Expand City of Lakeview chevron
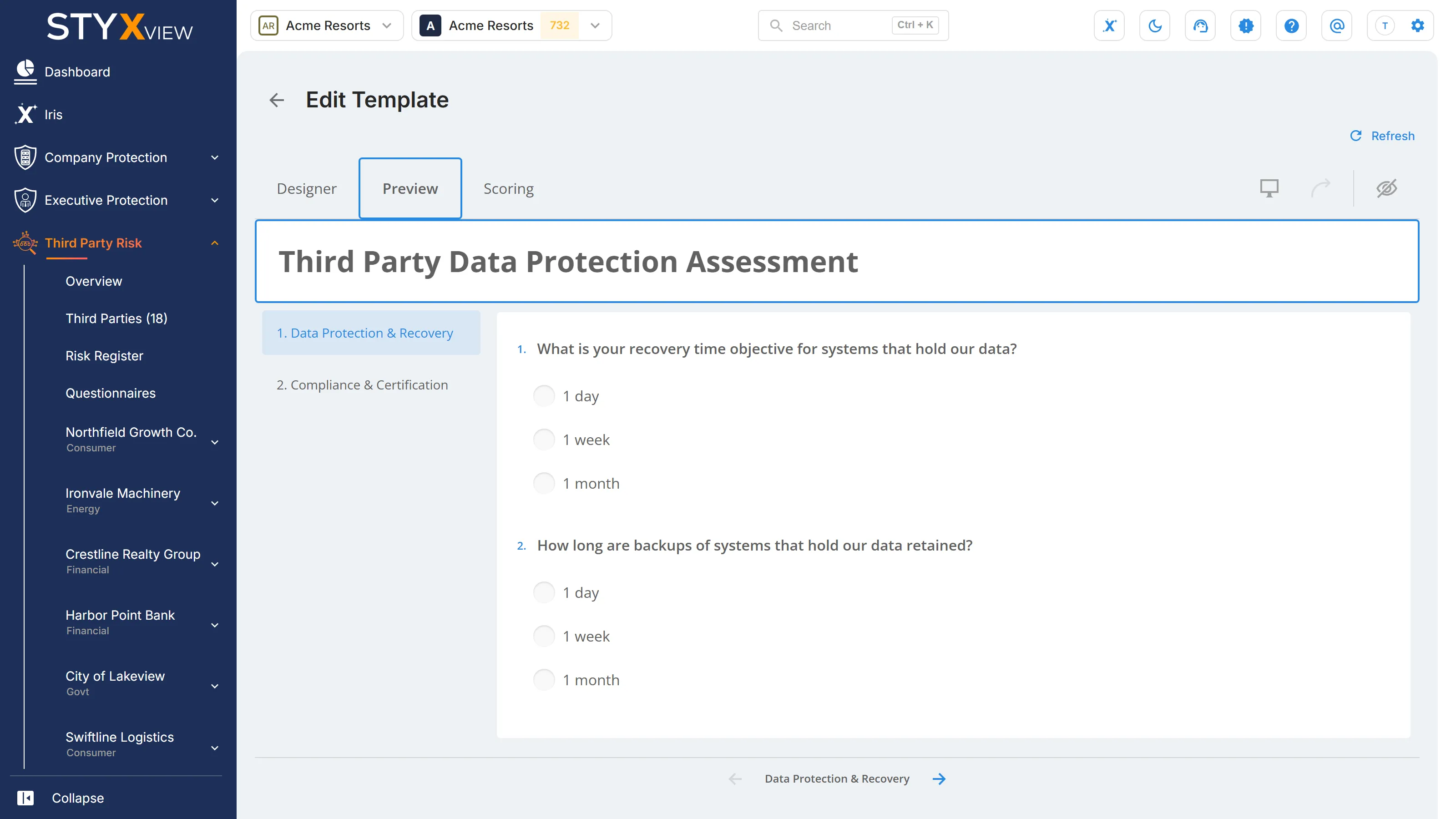Image resolution: width=1456 pixels, height=819 pixels. [215, 687]
